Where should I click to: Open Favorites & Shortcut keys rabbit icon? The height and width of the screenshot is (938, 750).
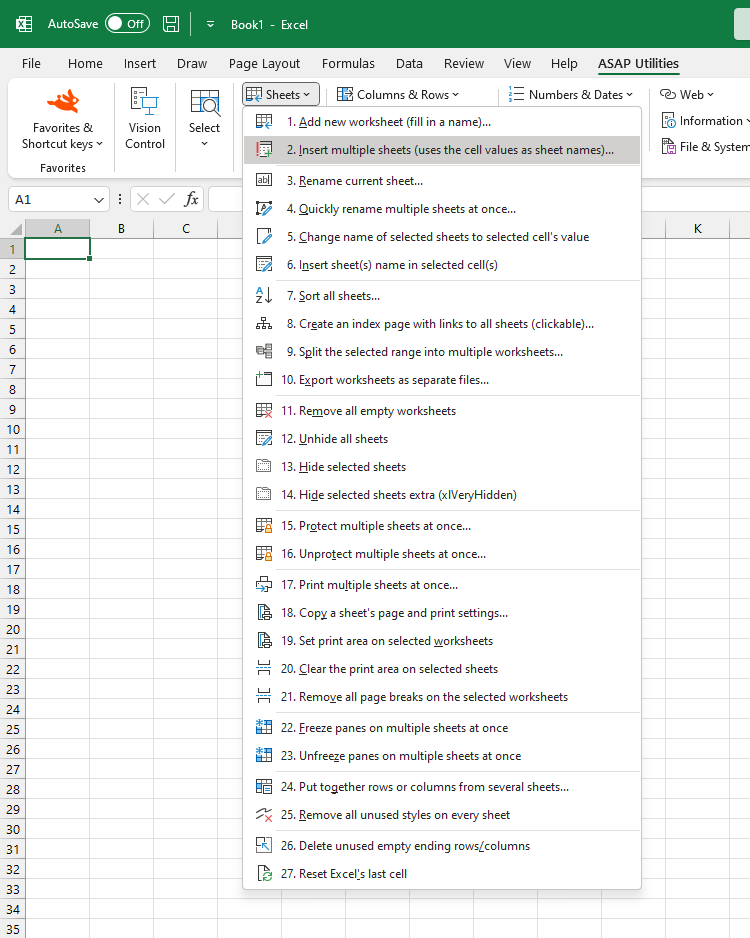pyautogui.click(x=63, y=101)
